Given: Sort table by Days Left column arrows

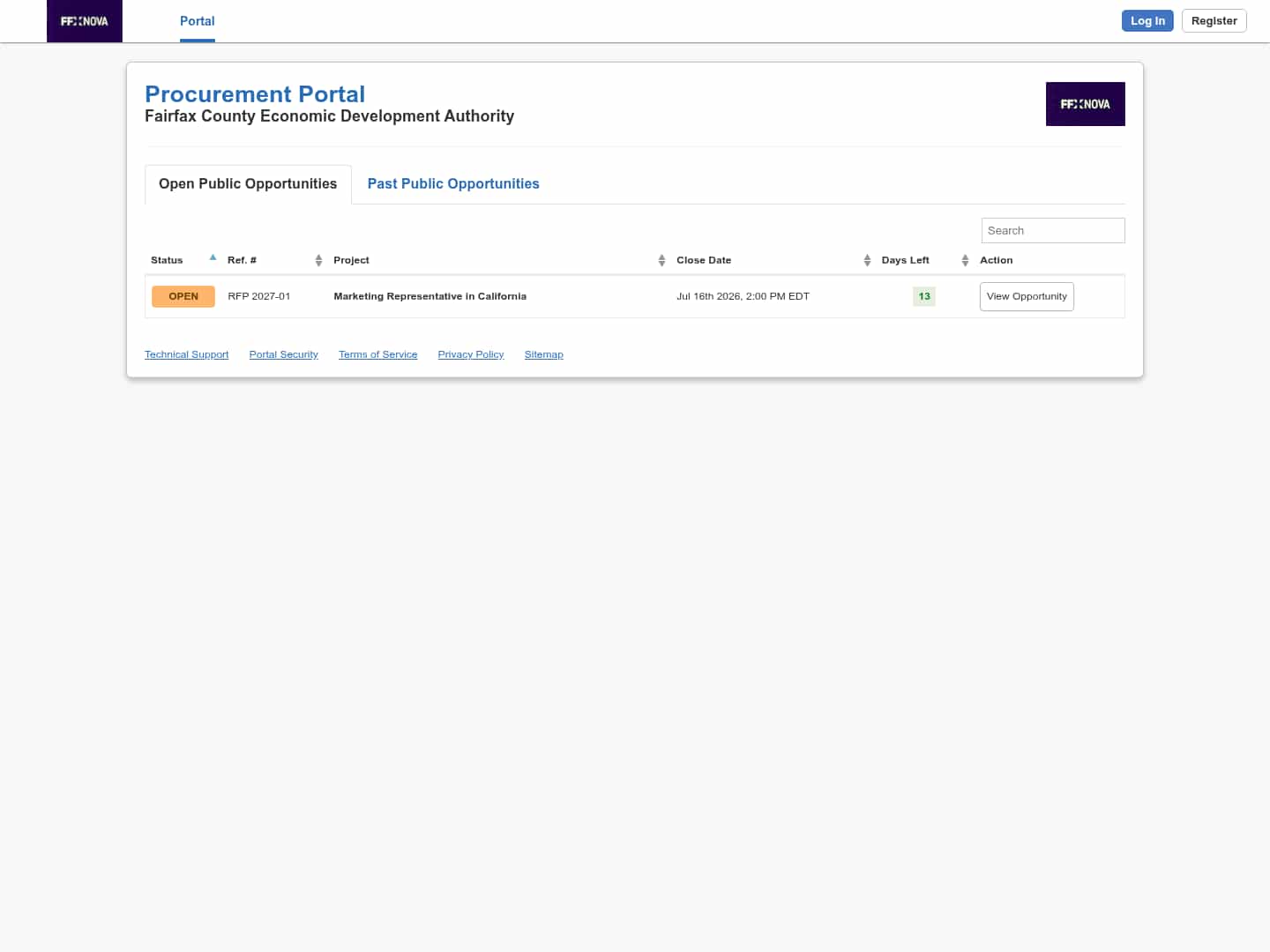Looking at the screenshot, I should coord(965,260).
